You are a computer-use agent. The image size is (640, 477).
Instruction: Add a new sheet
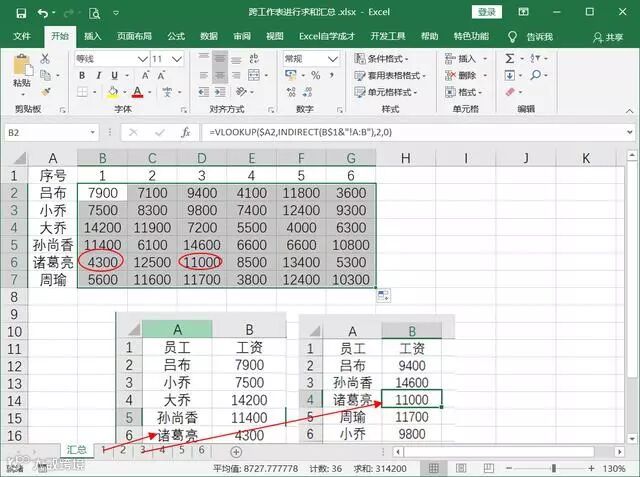click(236, 452)
